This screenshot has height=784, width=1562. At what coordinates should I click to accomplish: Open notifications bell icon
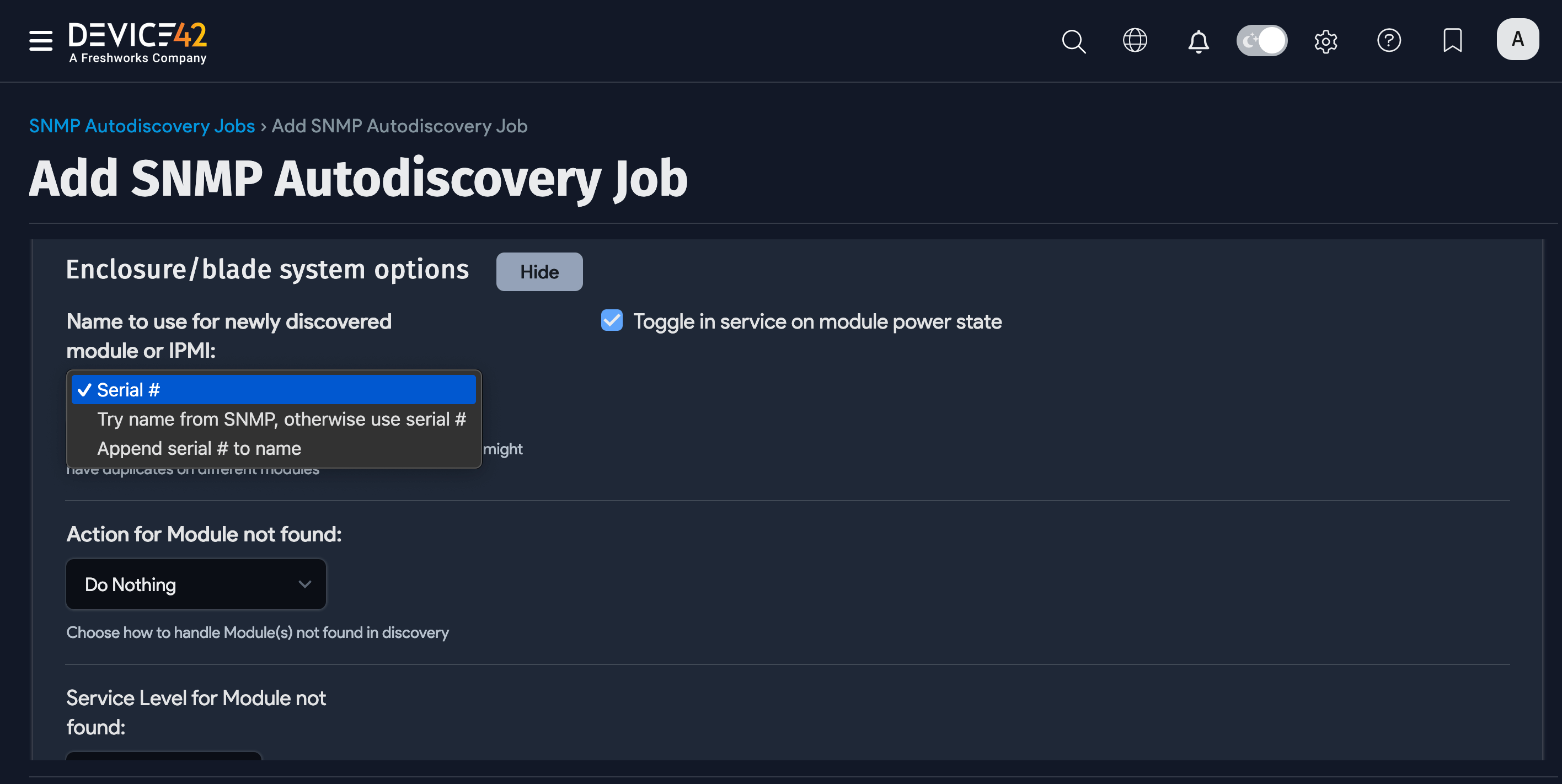pos(1198,41)
